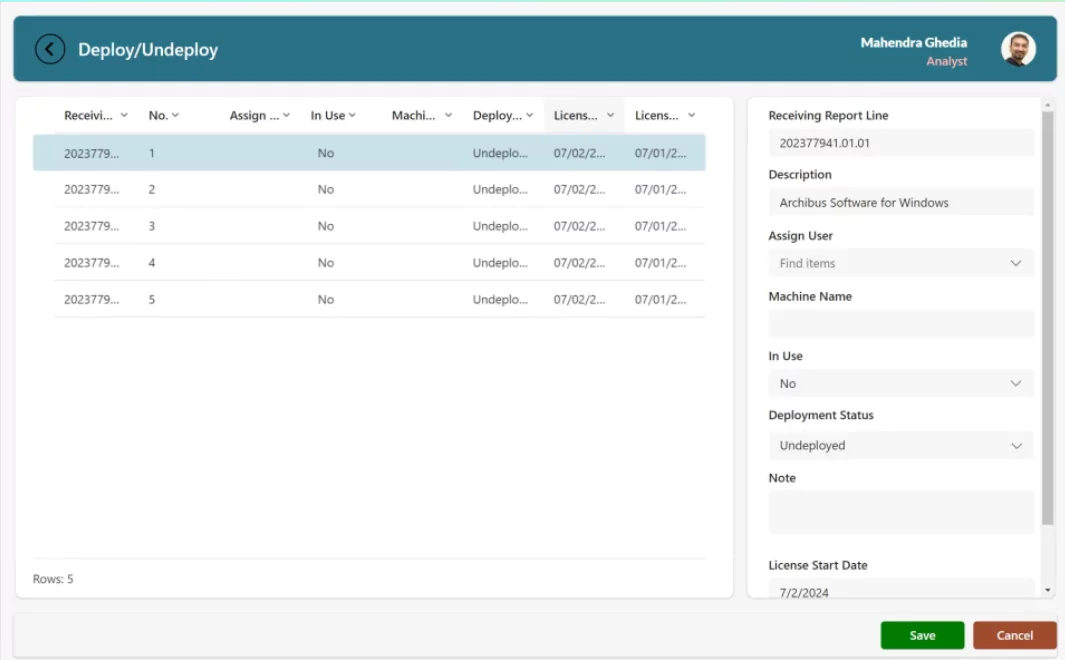This screenshot has height=660, width=1065.
Task: Click inside the Note text area
Action: [899, 512]
